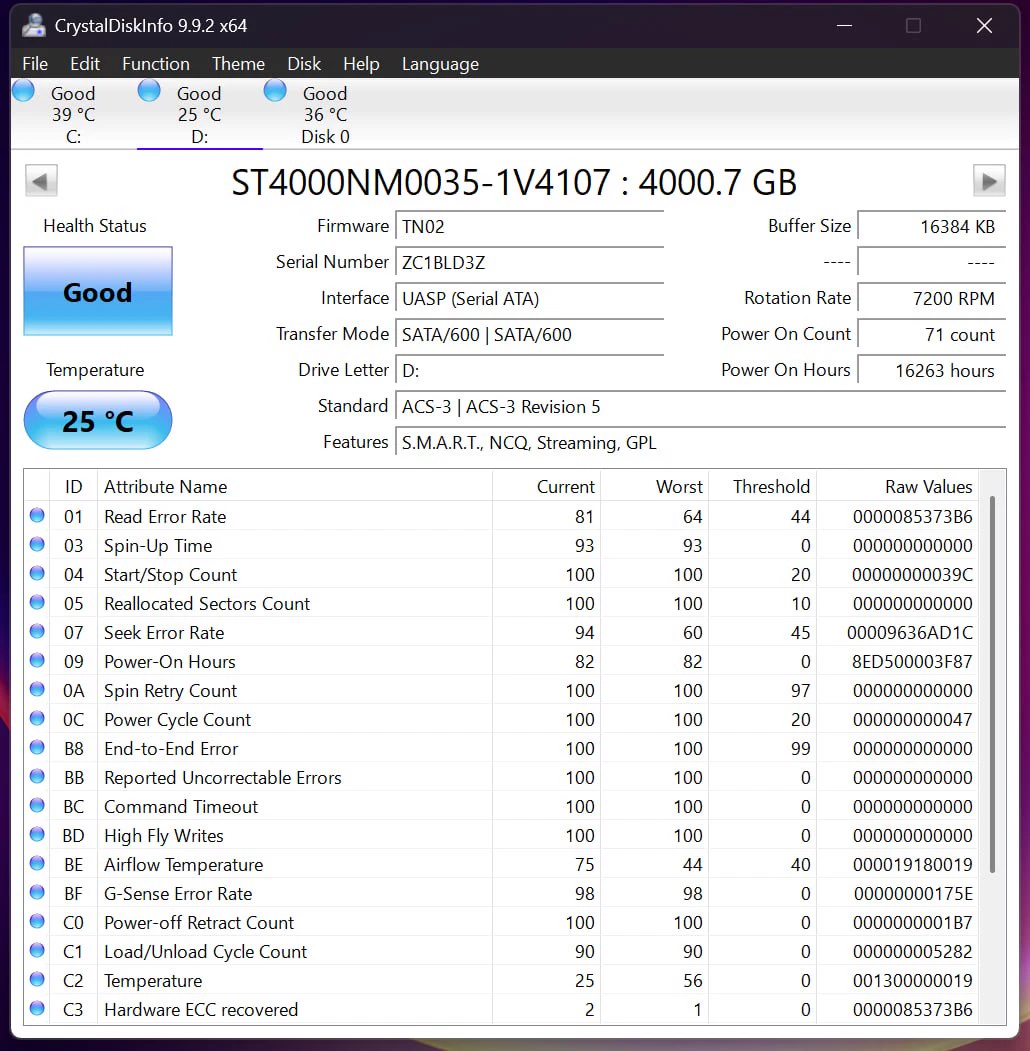The width and height of the screenshot is (1030, 1051).
Task: Click the Standard field ACS-3 Revision 5
Action: tap(700, 407)
